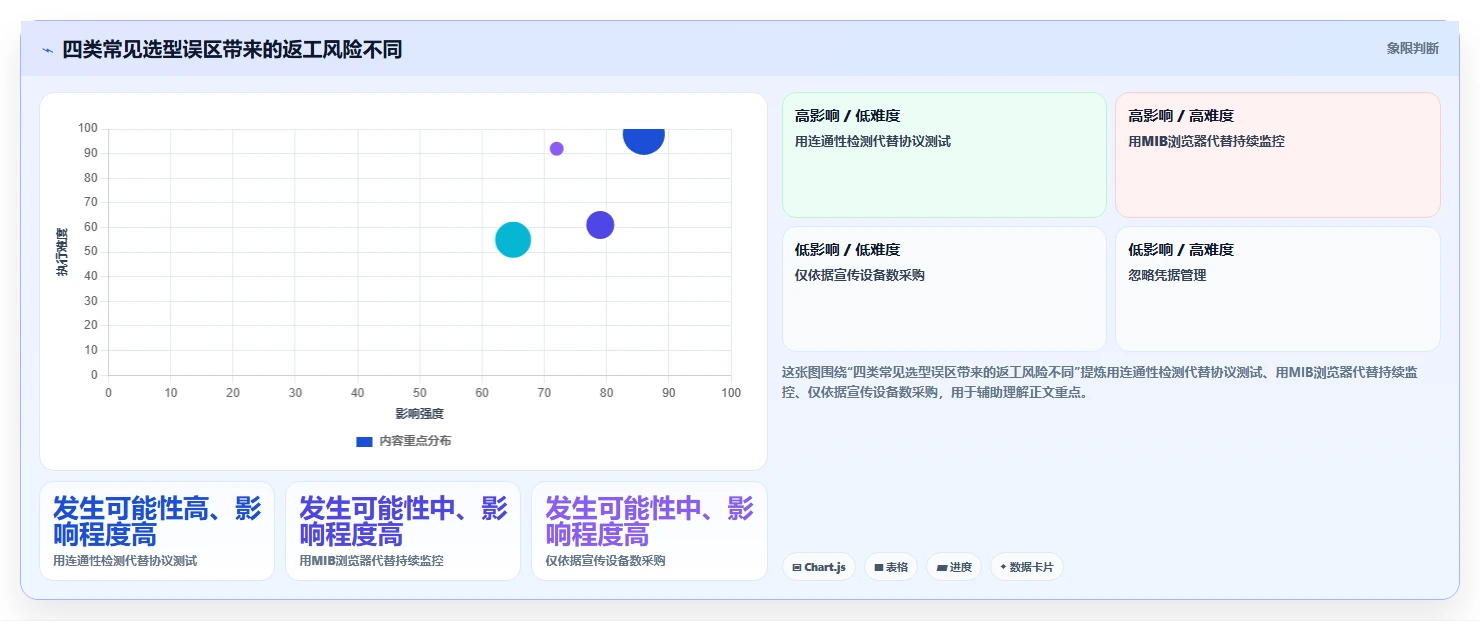Click the indigo bubble near impact 79
This screenshot has height=621, width=1480.
tap(600, 225)
